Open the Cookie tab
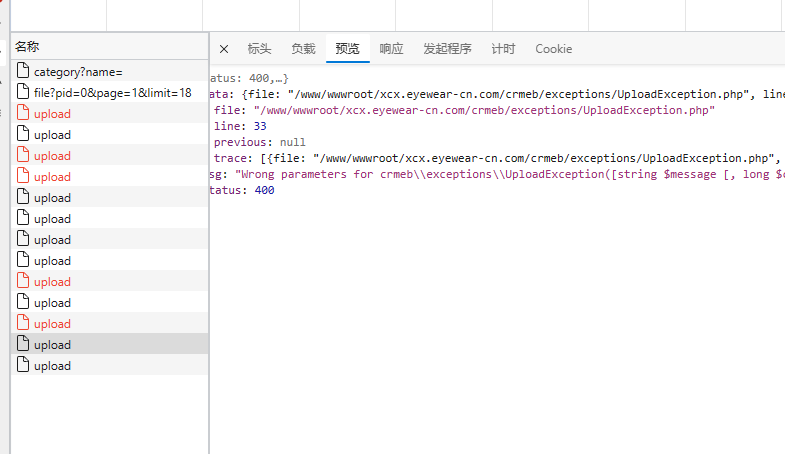The image size is (785, 454). [x=554, y=49]
